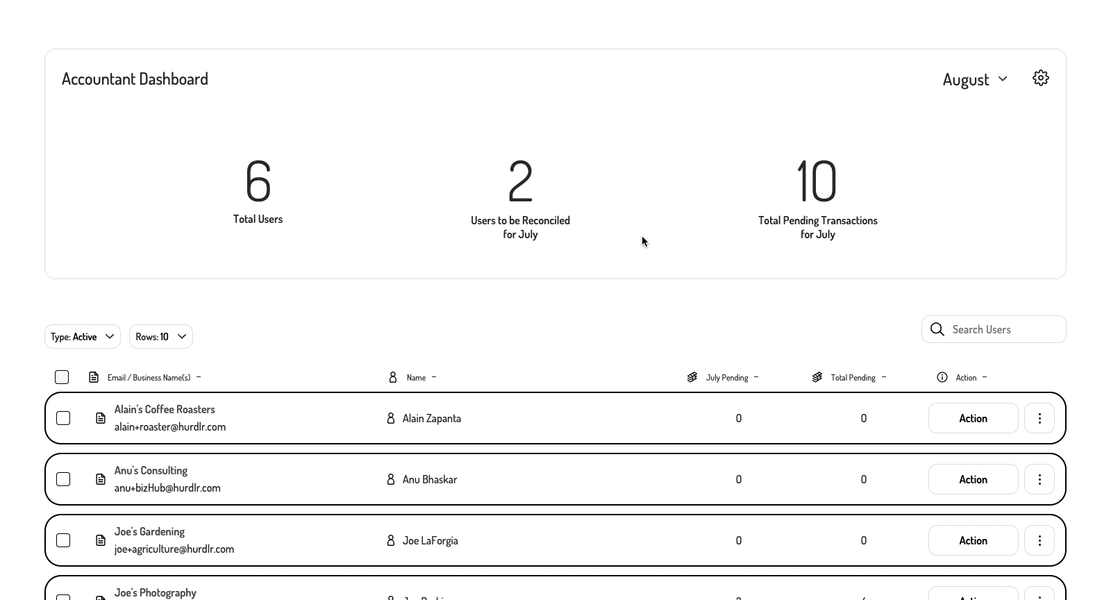Viewport: 1111px width, 600px height.
Task: Open the August month dropdown
Action: [975, 79]
